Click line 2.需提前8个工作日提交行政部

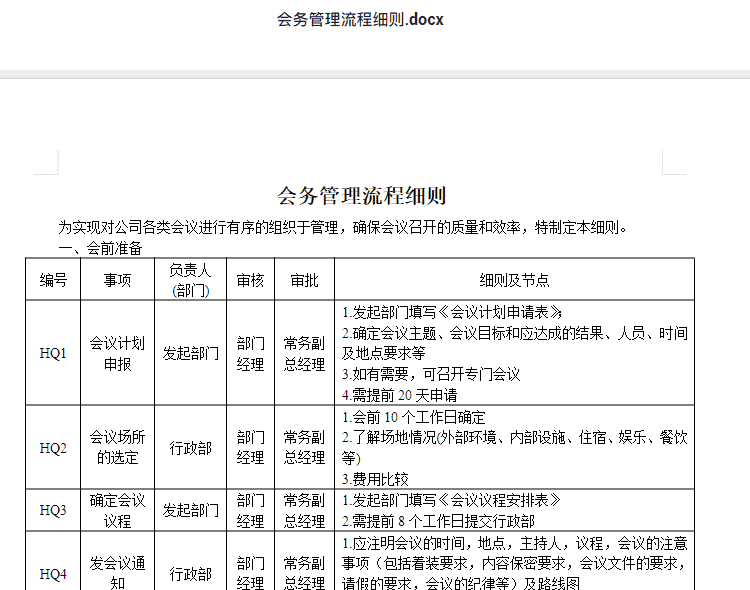coord(438,521)
